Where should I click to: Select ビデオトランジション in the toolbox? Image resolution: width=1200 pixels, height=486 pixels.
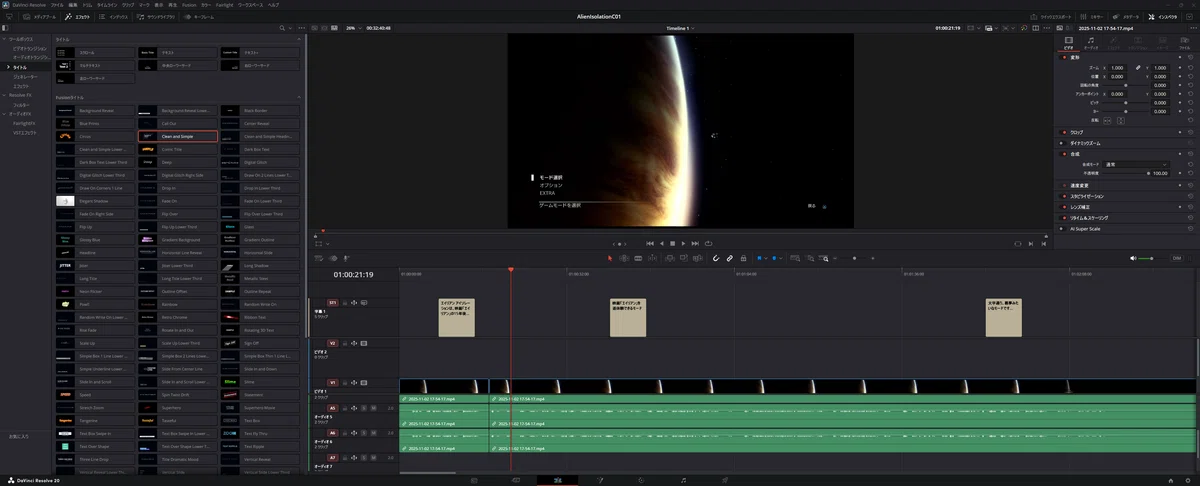click(29, 48)
